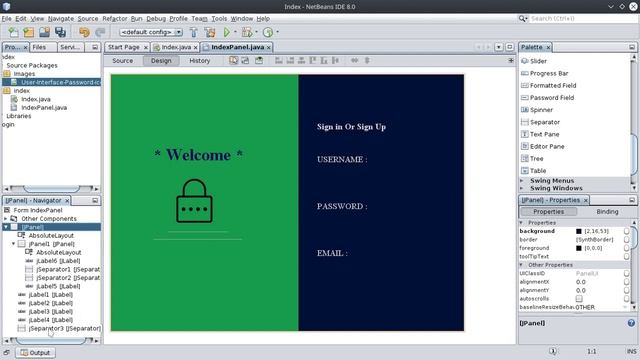
Task: Open the Tools menu
Action: (x=219, y=18)
